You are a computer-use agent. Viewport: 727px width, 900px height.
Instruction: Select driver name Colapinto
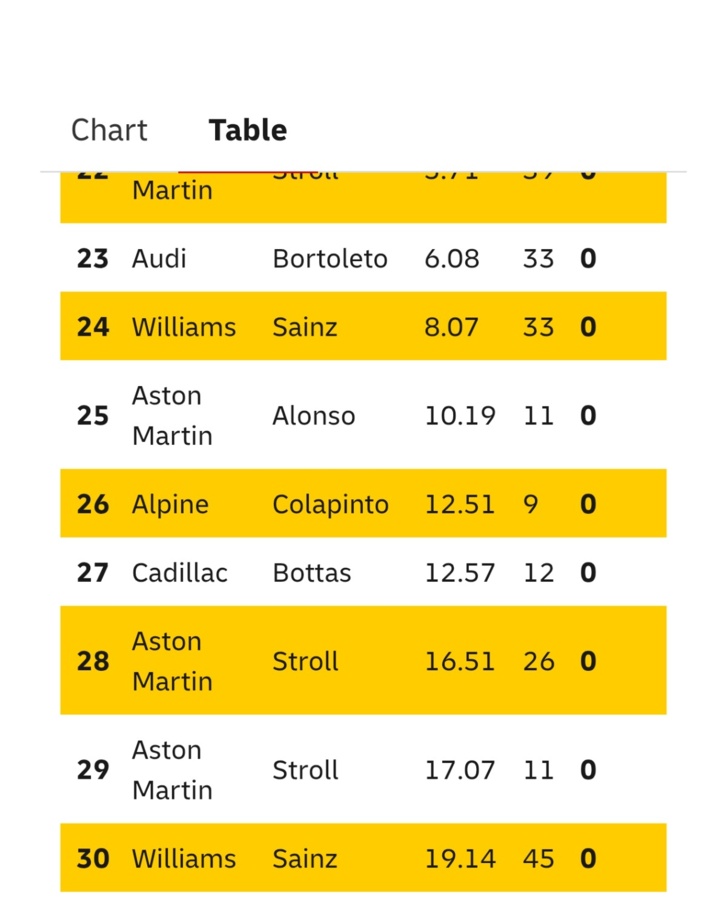tap(330, 504)
